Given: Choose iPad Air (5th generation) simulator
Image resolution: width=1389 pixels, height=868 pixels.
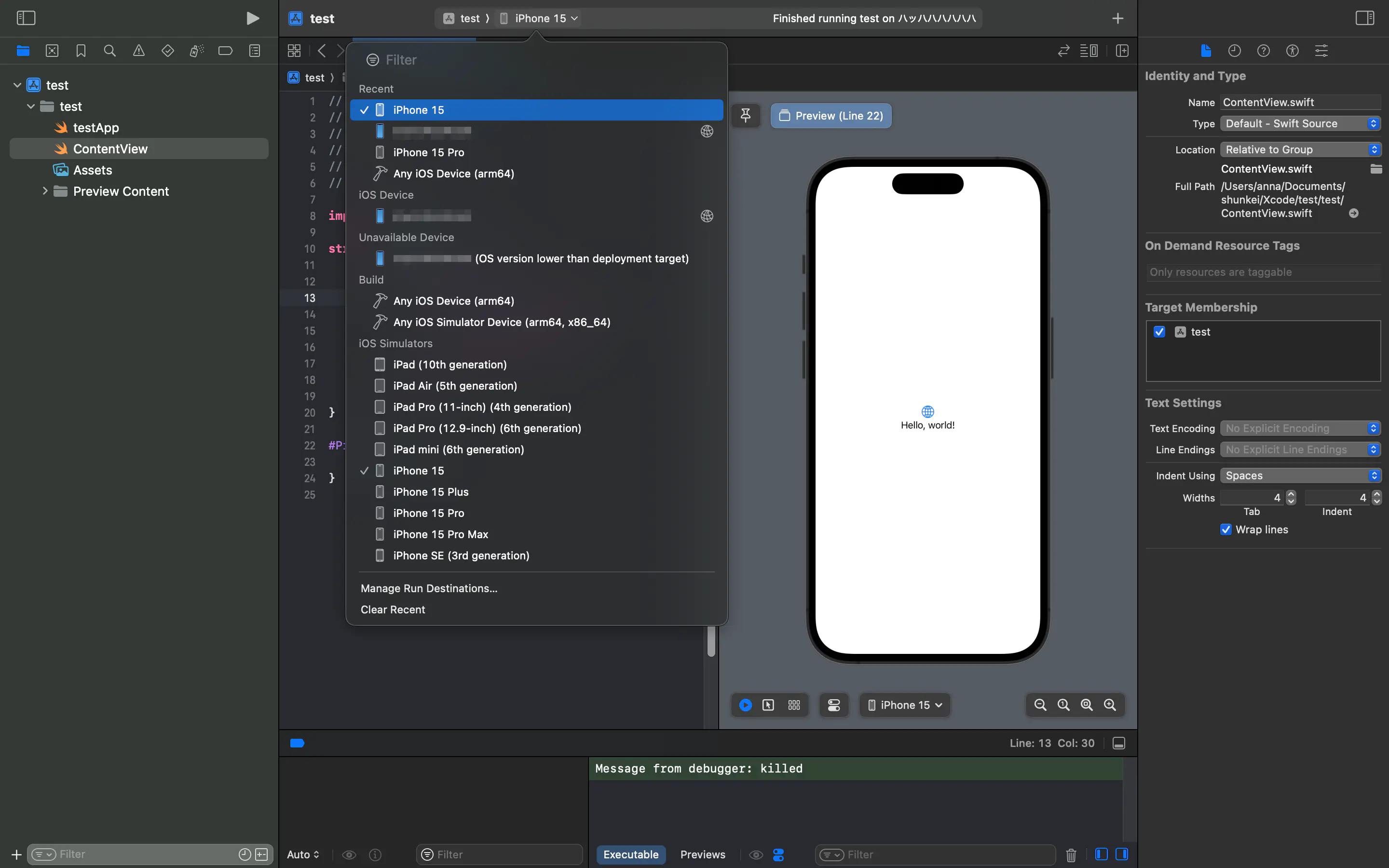Looking at the screenshot, I should click(x=537, y=386).
